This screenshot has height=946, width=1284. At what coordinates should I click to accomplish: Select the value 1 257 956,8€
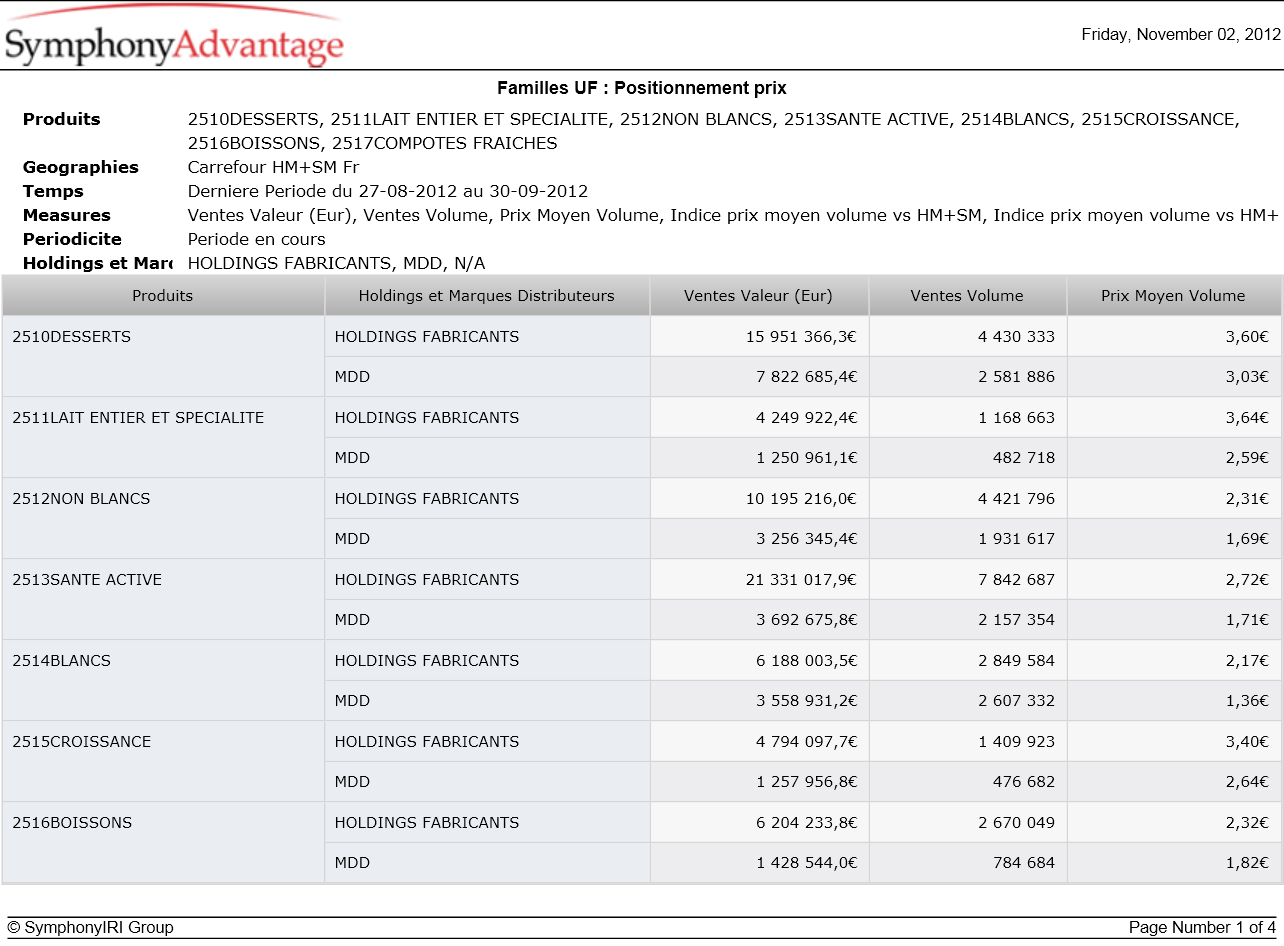tap(806, 782)
